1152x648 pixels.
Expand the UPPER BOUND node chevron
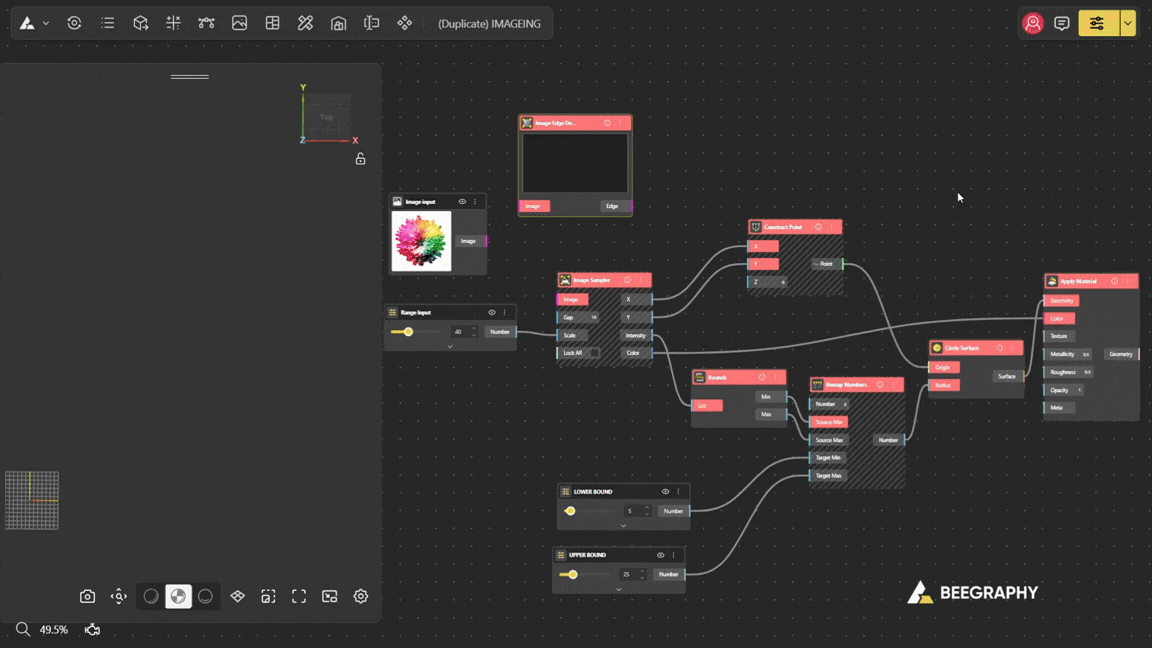click(619, 588)
